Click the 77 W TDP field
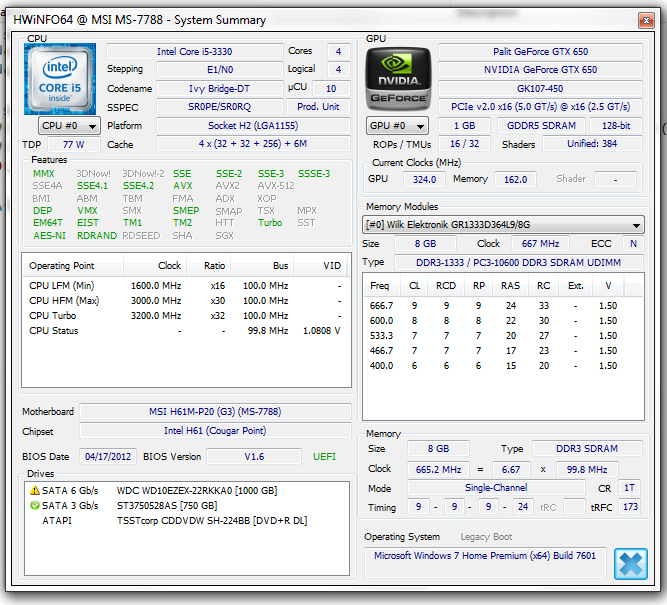Screen dimensions: 667x605 [74, 145]
